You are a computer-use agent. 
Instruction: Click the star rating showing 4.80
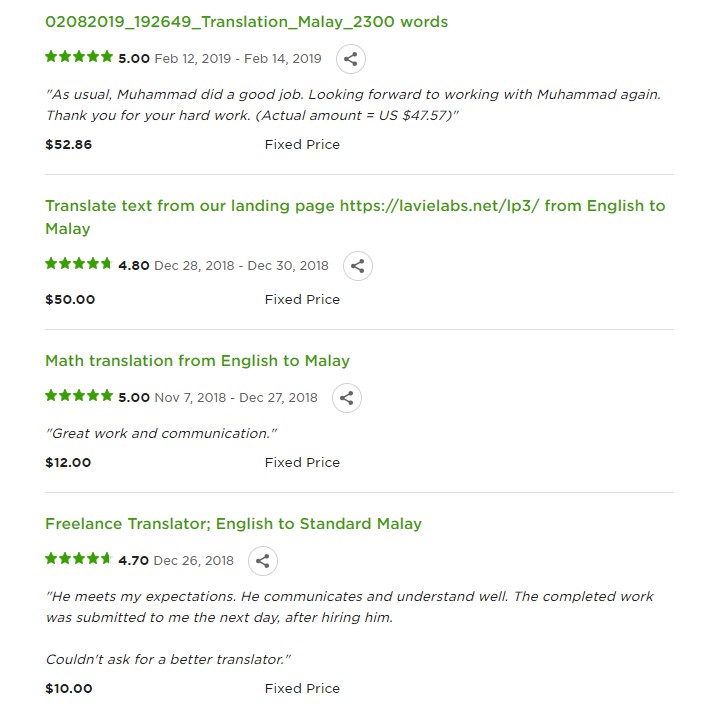point(79,265)
